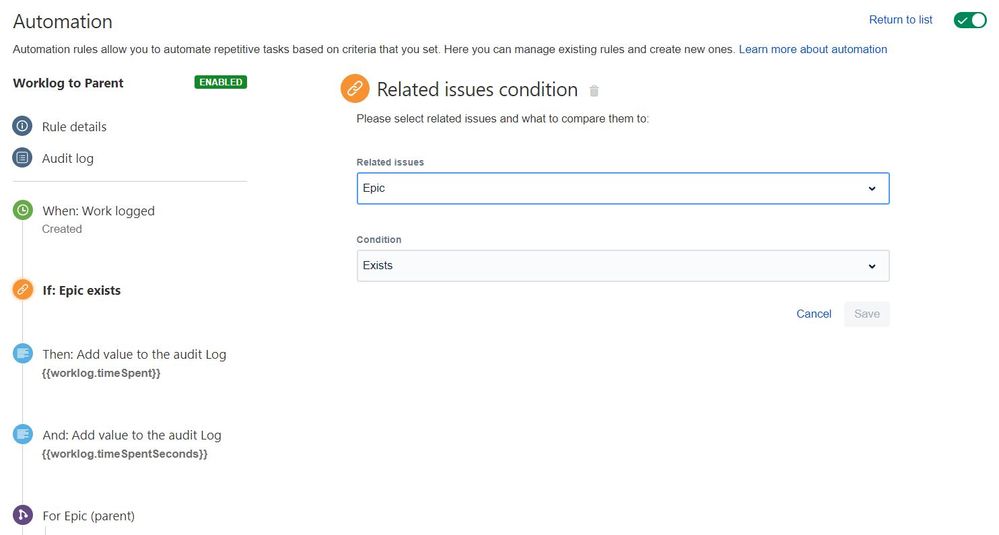Select the timeSpentSeconds audit log action icon
The width and height of the screenshot is (999, 535).
point(22,434)
